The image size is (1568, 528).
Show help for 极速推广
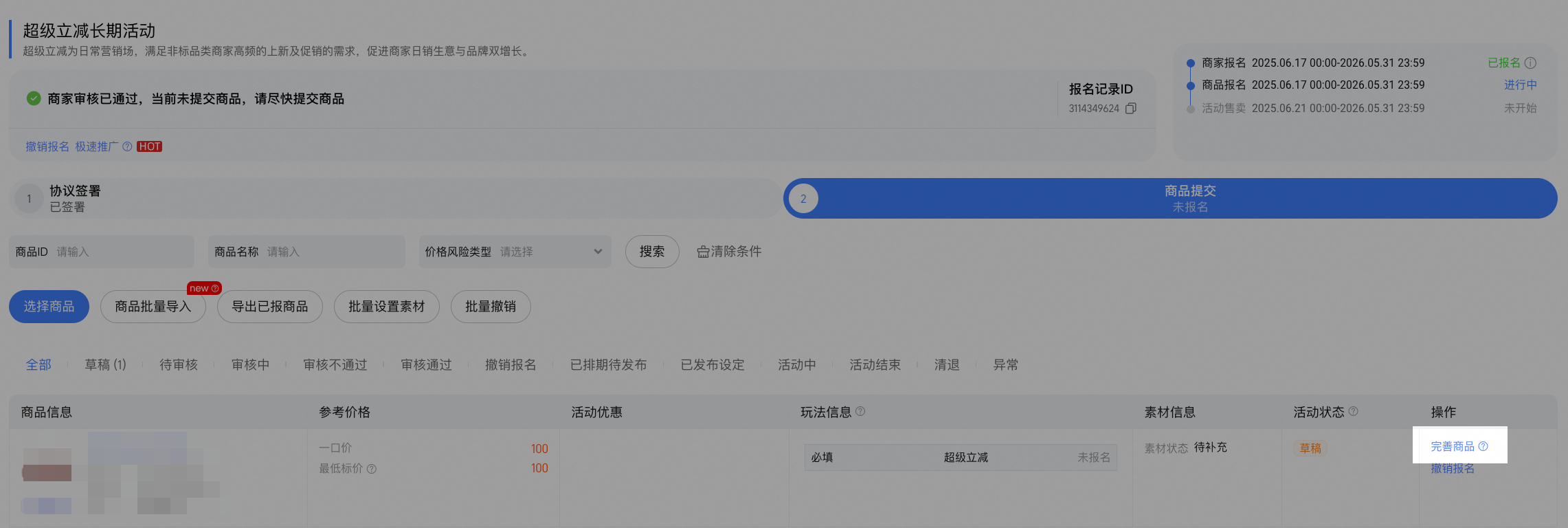pyautogui.click(x=127, y=146)
